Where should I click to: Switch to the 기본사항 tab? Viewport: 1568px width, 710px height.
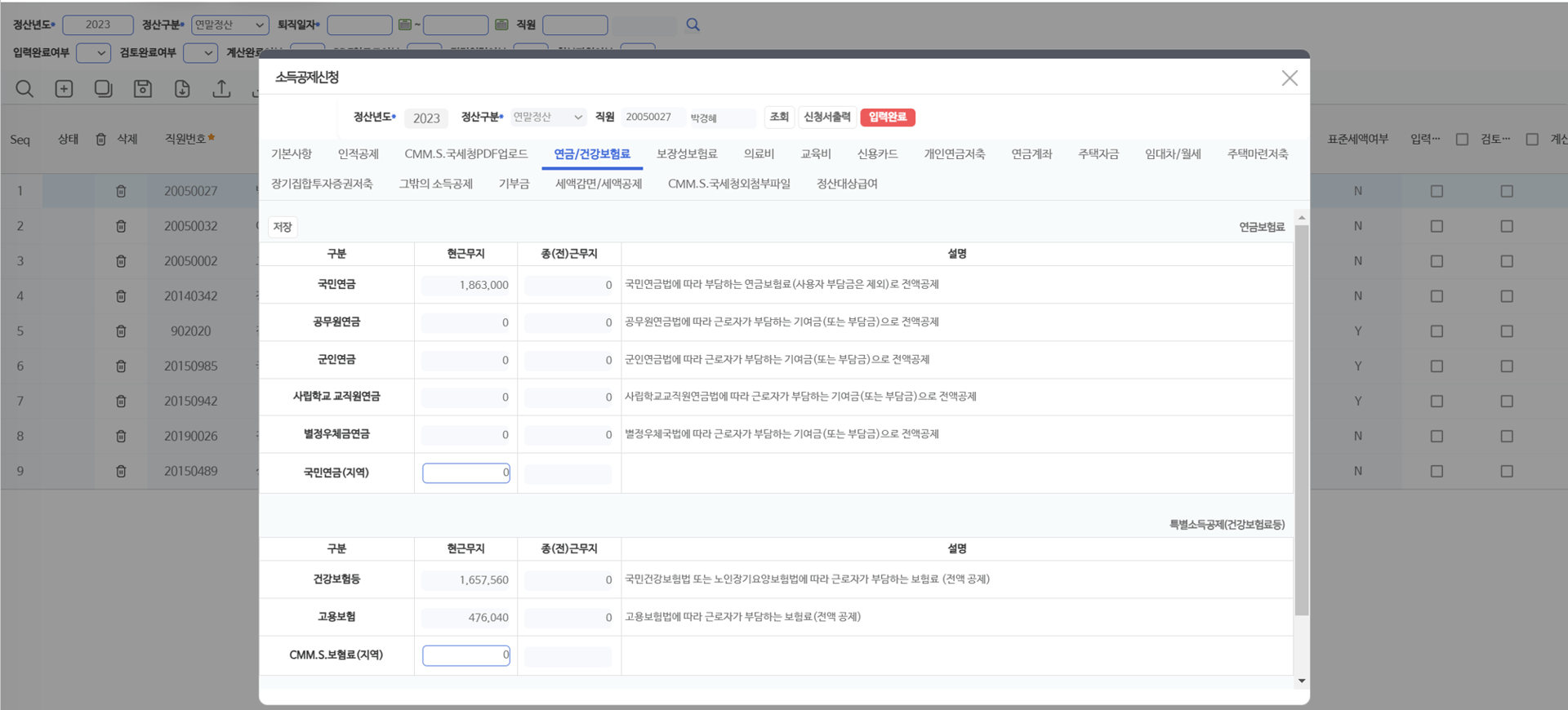point(292,153)
